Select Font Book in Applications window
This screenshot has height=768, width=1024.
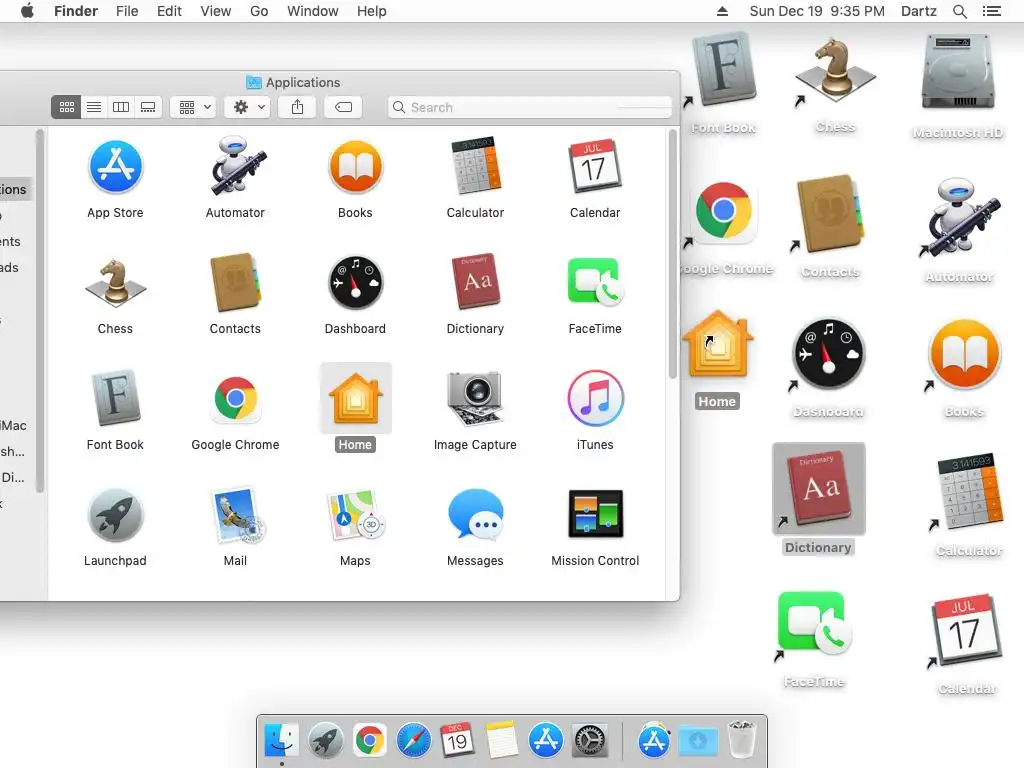click(116, 397)
